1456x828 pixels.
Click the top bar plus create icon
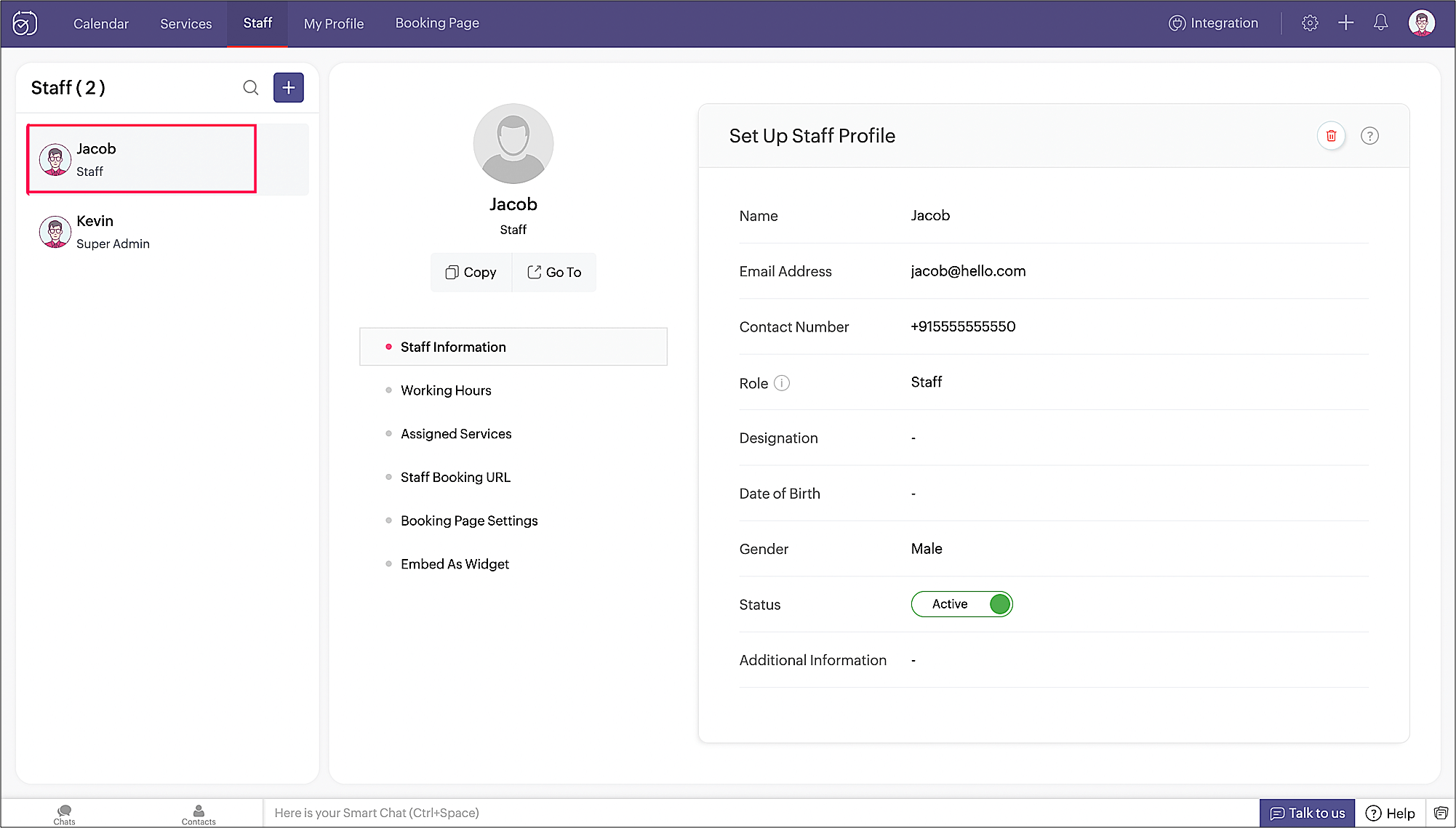click(x=1345, y=23)
